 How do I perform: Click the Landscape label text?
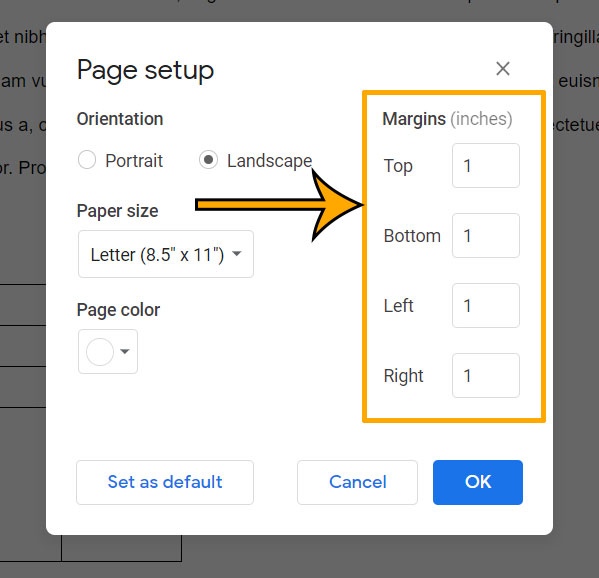[x=269, y=160]
